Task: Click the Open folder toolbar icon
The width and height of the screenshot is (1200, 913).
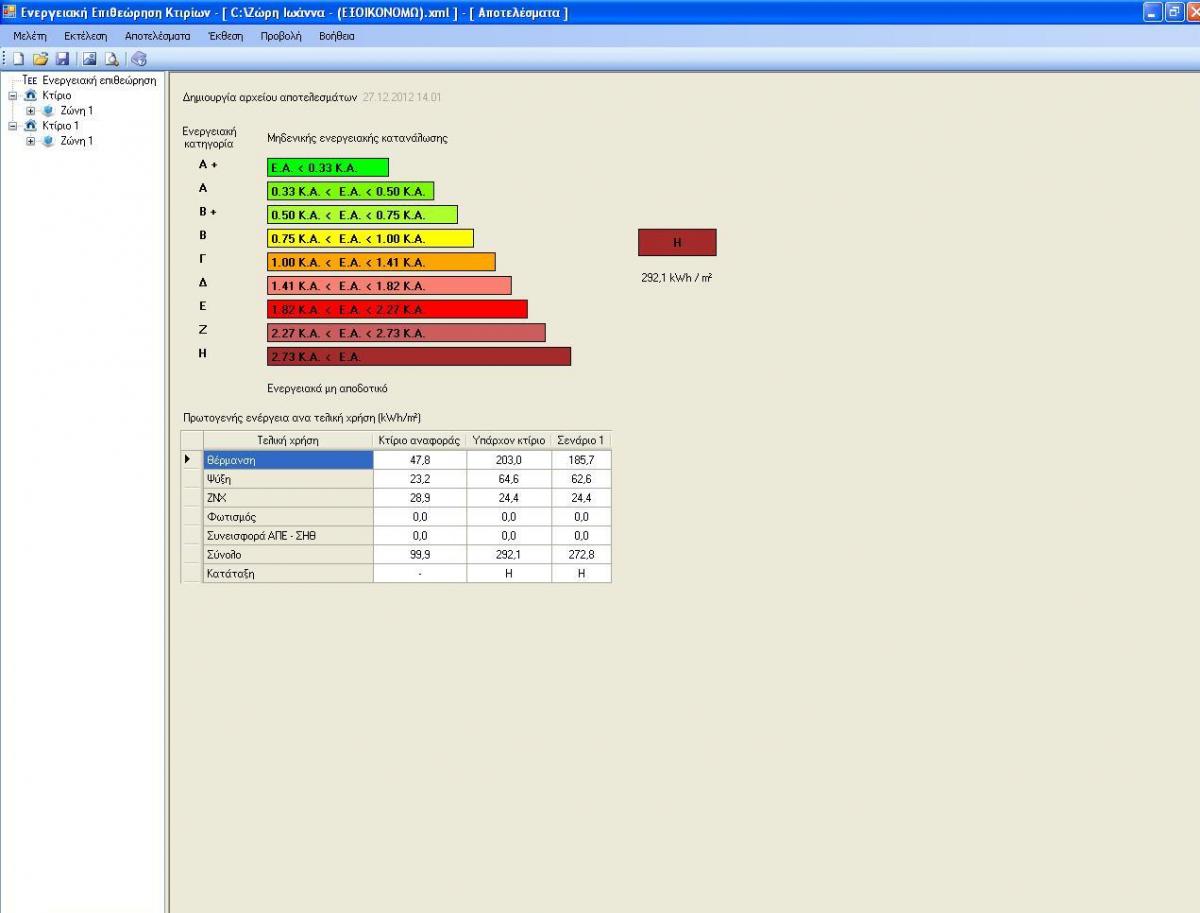Action: coord(40,59)
